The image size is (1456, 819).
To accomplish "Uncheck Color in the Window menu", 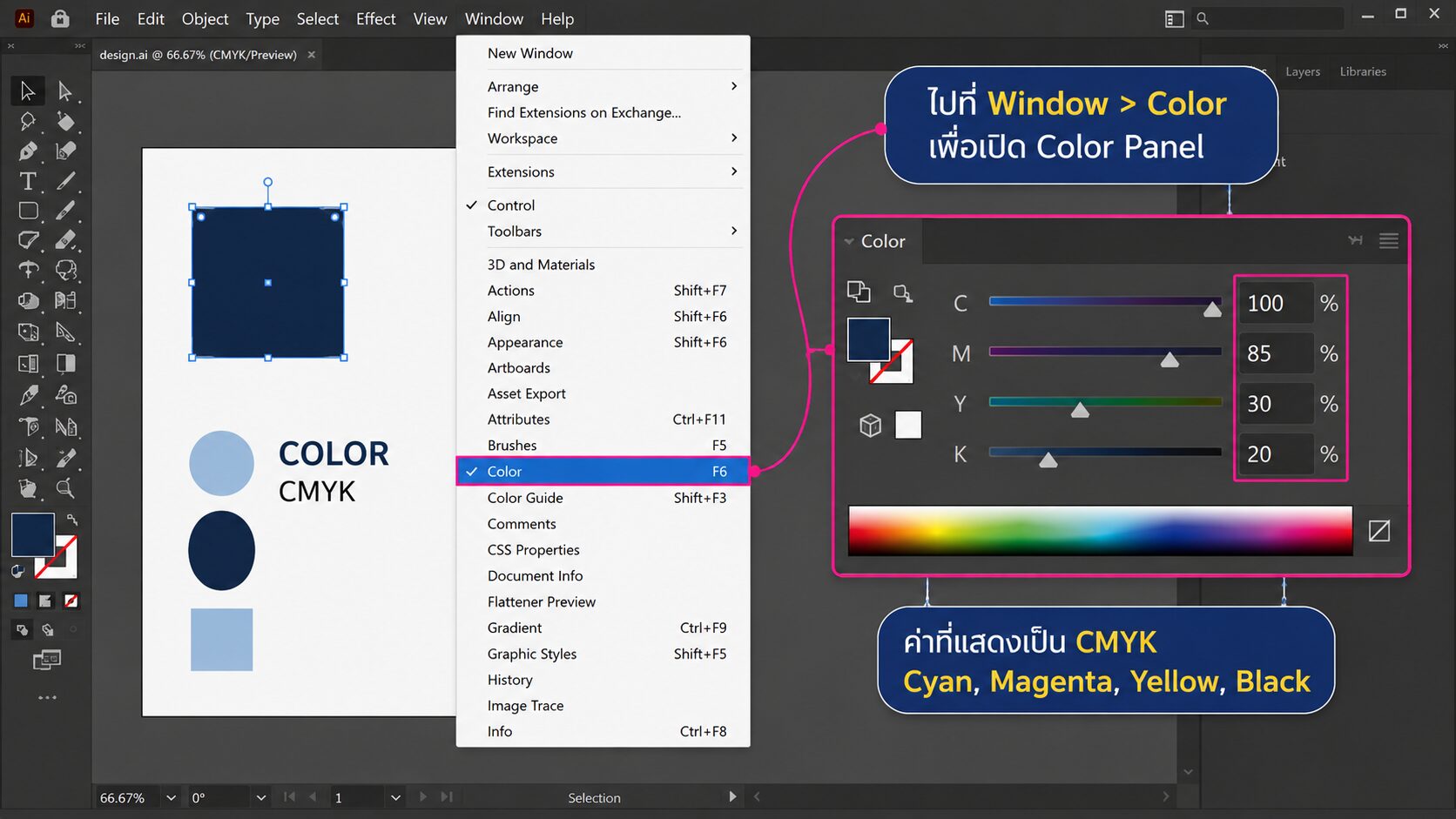I will coord(603,471).
